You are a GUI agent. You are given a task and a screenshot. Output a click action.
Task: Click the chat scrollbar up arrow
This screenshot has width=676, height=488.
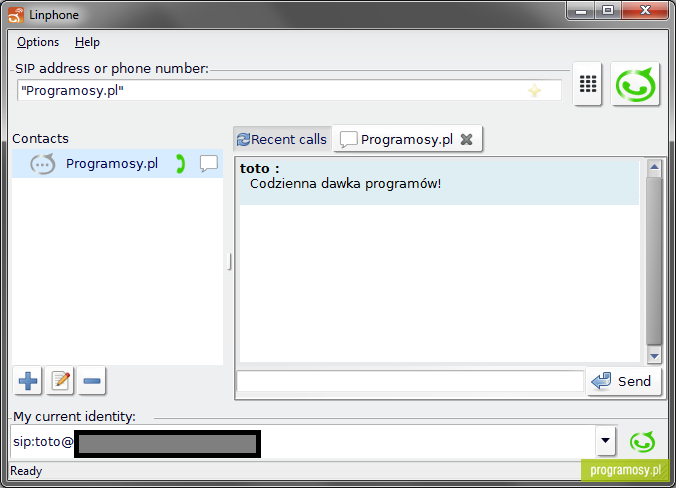654,168
